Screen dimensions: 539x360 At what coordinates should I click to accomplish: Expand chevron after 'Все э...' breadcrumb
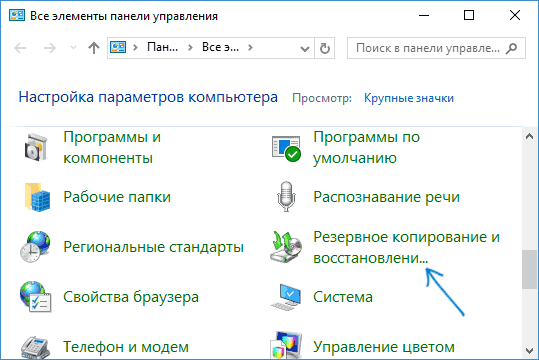250,47
